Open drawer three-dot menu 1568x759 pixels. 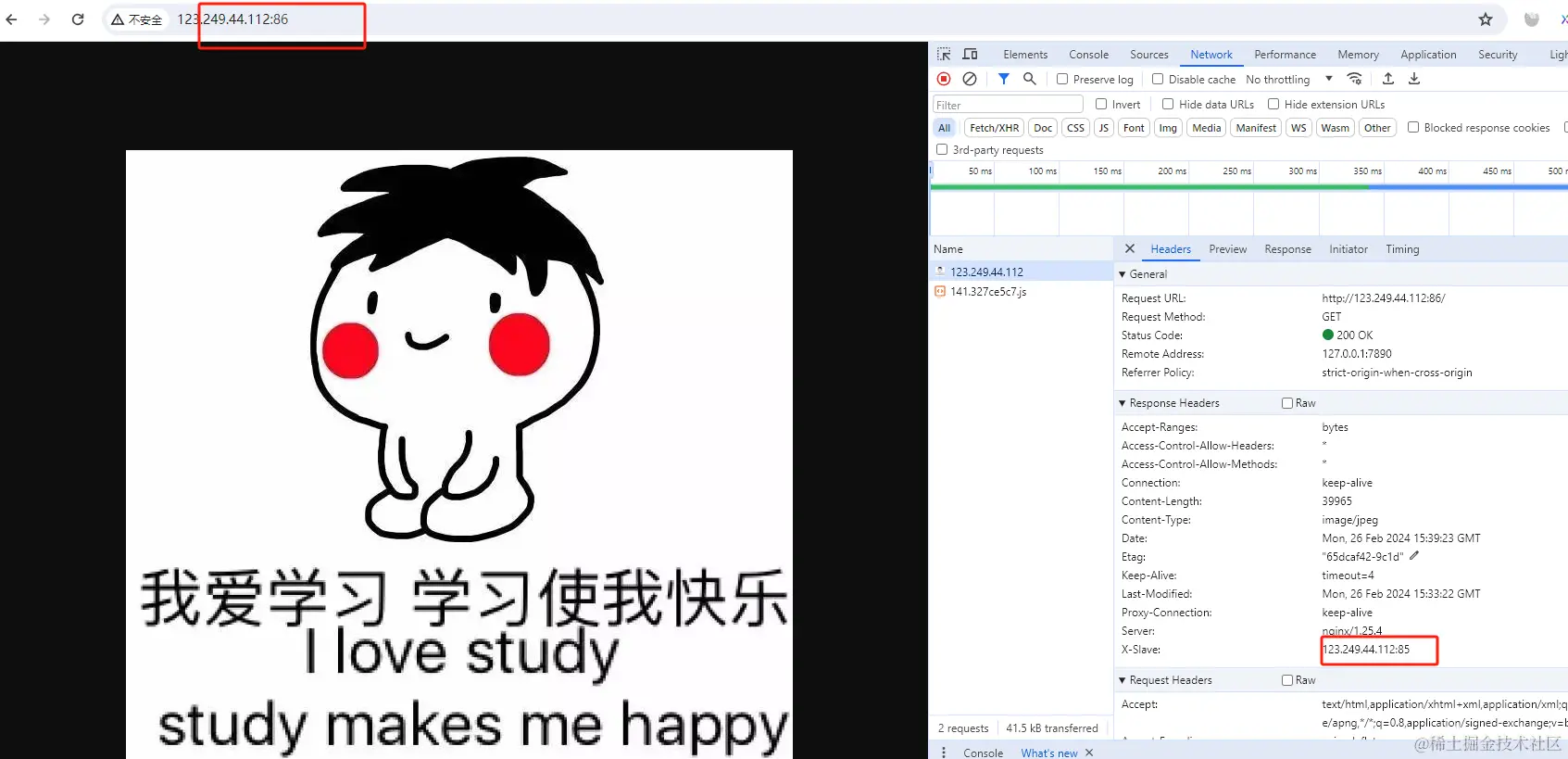(x=944, y=753)
